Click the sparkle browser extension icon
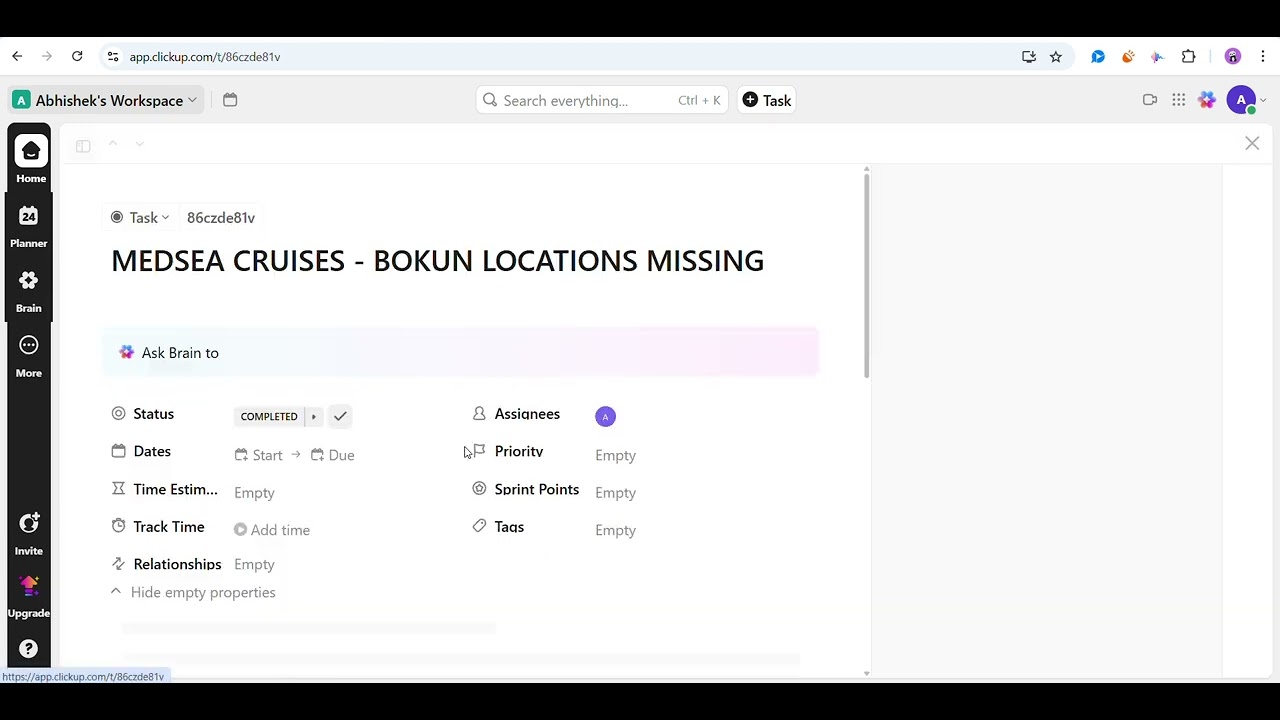The height and width of the screenshot is (720, 1280). point(1157,57)
